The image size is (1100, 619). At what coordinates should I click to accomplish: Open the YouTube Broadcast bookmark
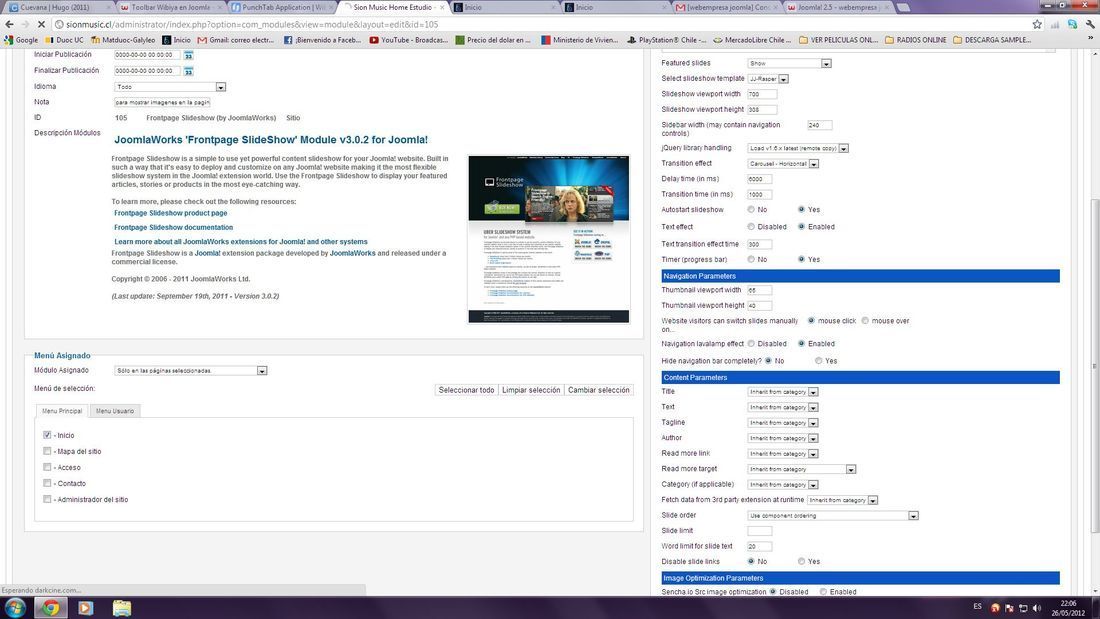tap(408, 40)
